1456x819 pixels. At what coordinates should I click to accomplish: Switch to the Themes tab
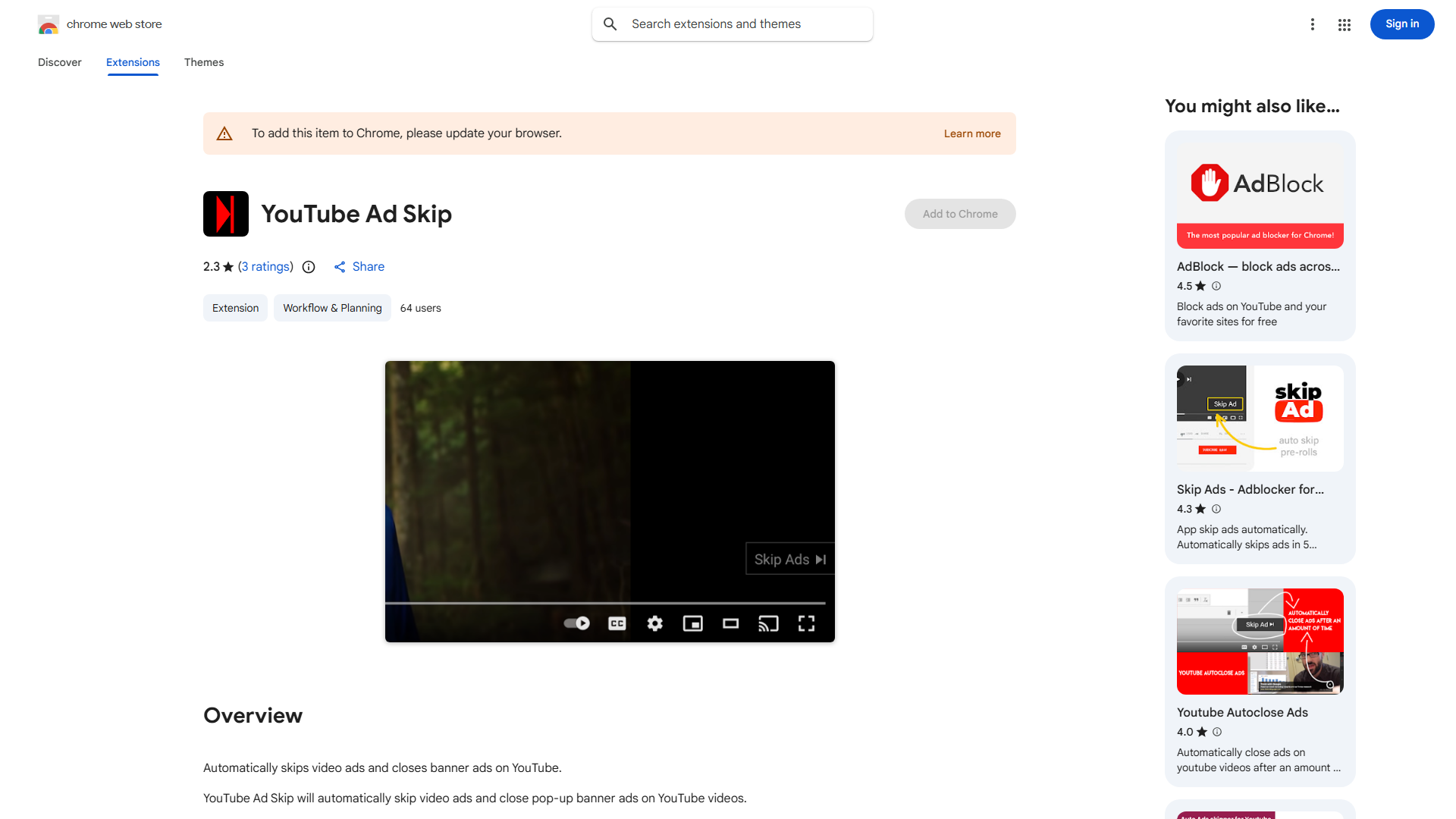coord(203,62)
